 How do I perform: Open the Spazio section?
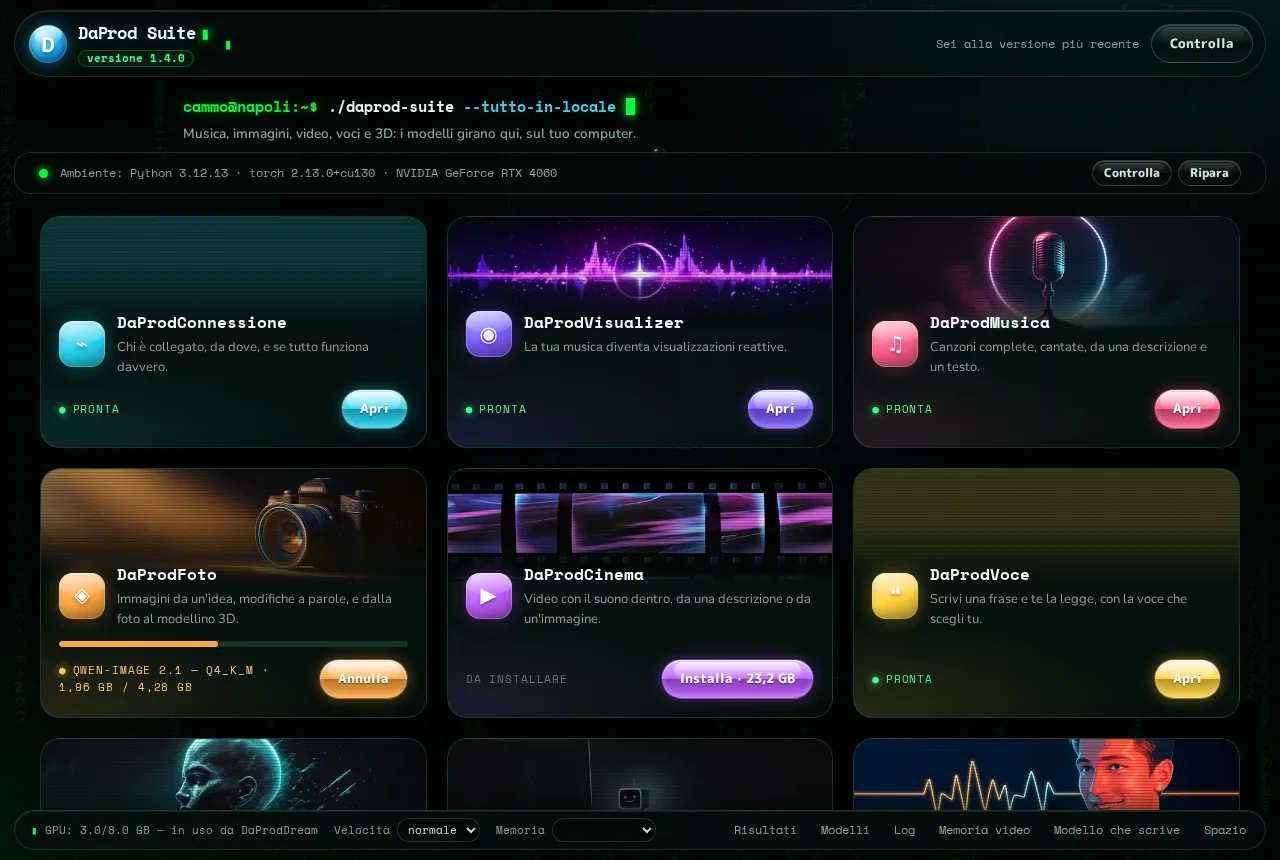pos(1225,830)
